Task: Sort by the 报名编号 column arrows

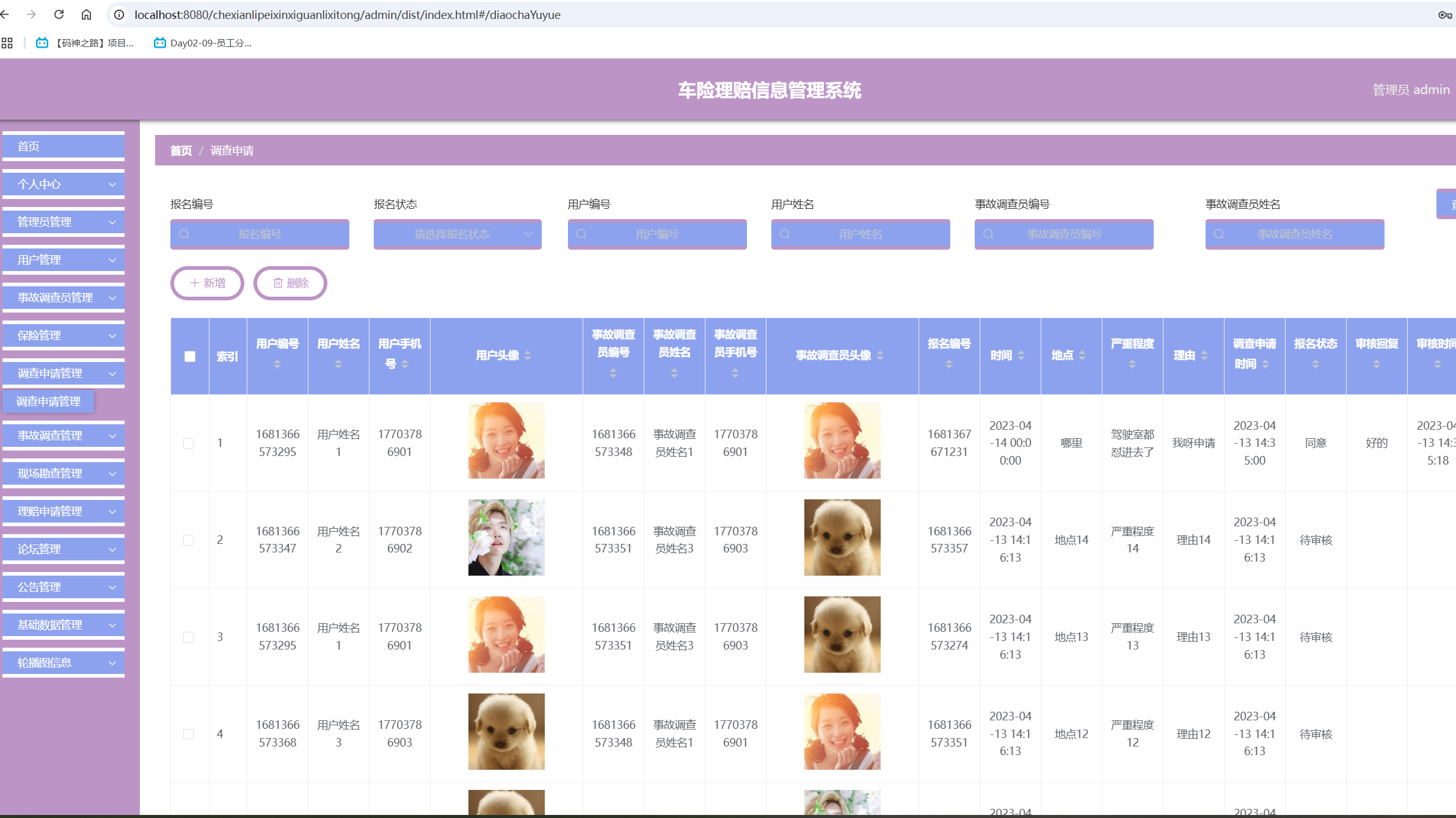Action: (949, 364)
